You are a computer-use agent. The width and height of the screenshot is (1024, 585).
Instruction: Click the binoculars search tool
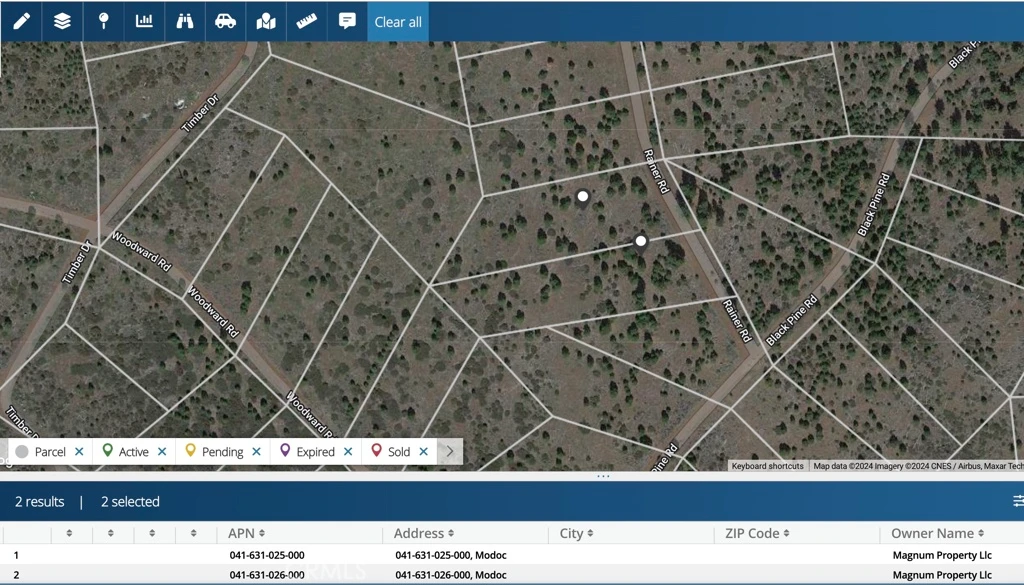[185, 21]
